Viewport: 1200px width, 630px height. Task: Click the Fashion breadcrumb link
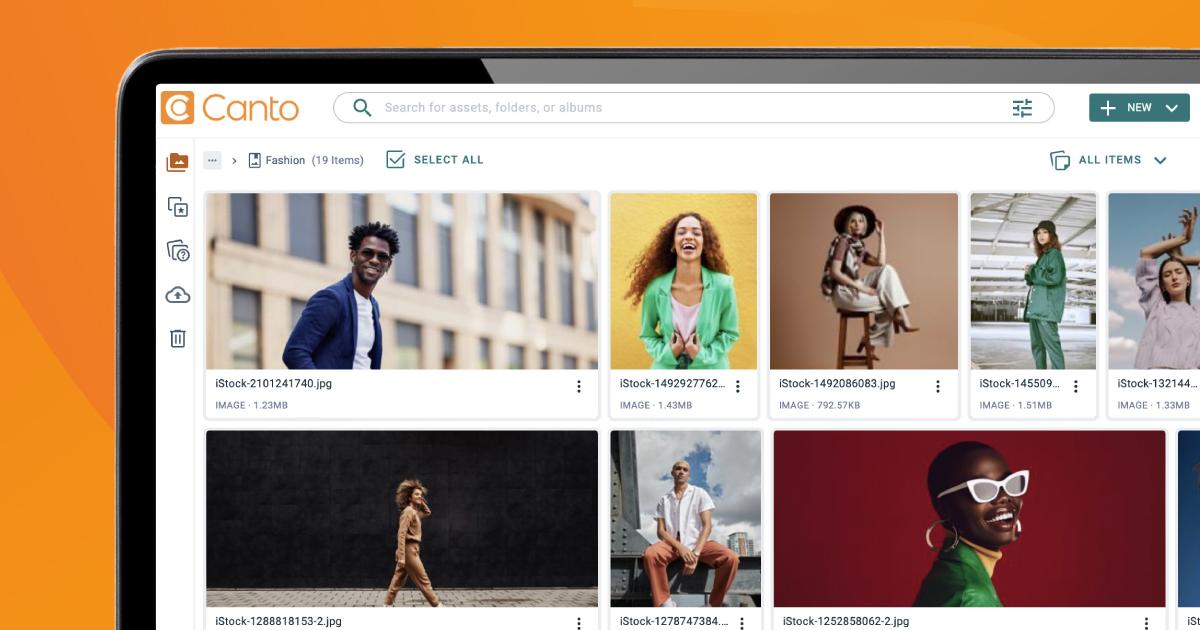coord(285,160)
